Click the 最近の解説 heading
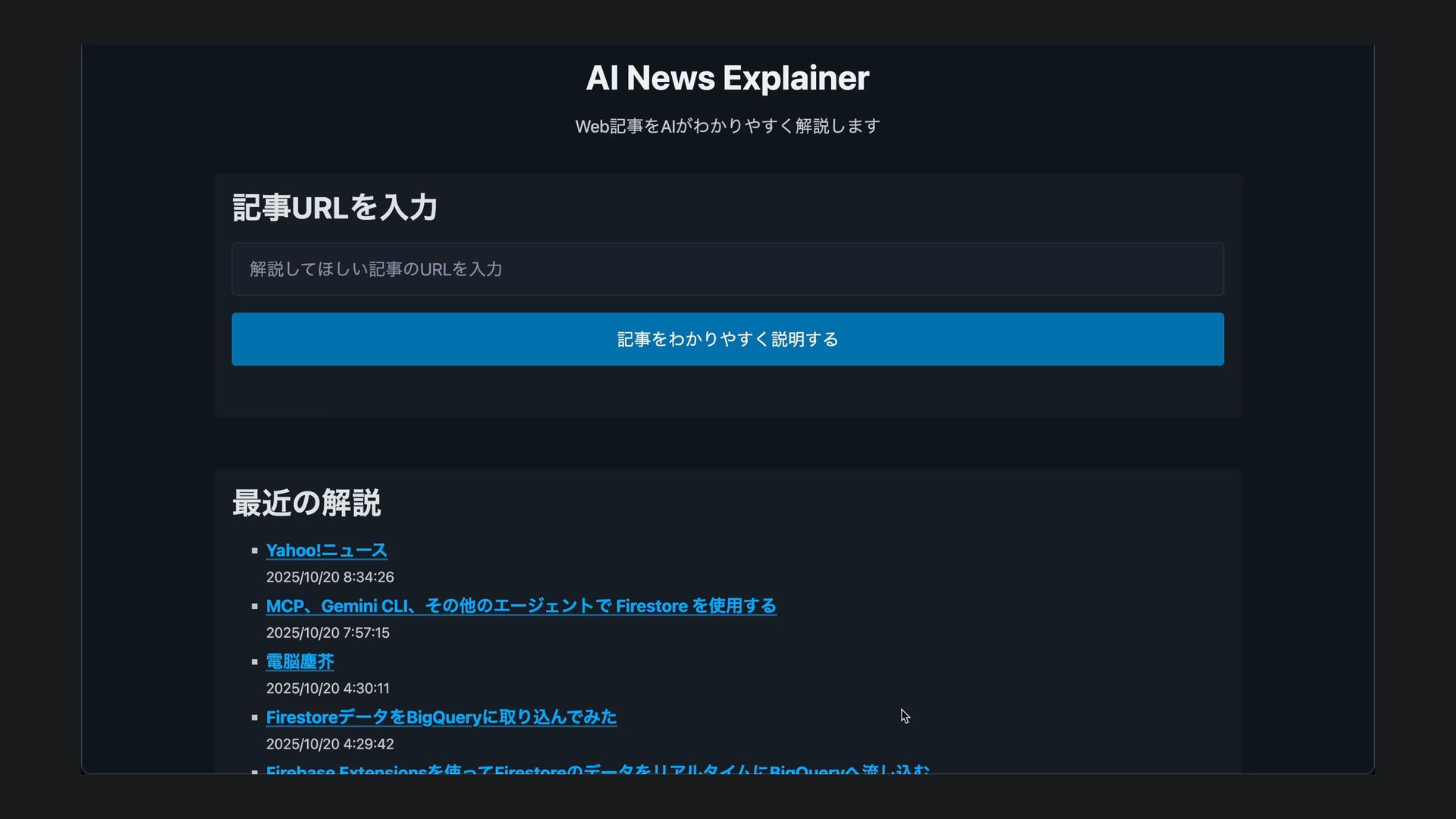This screenshot has height=819, width=1456. click(306, 503)
